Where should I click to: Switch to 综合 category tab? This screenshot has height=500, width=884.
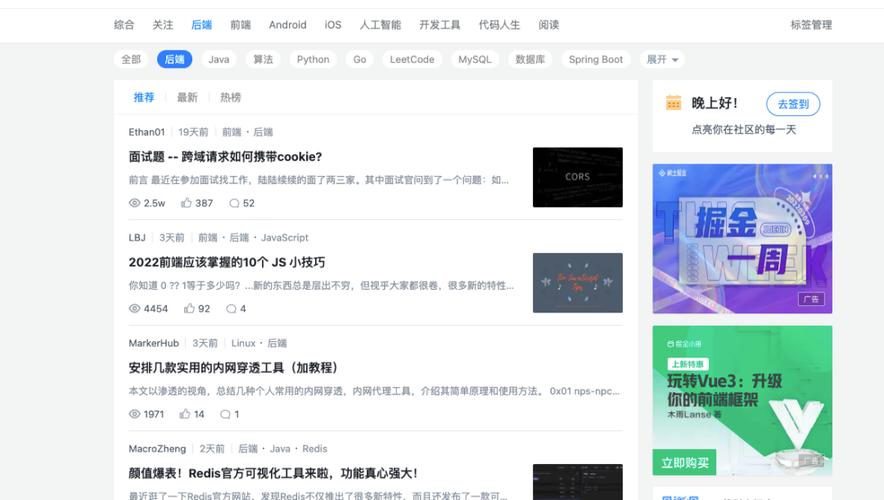pos(124,25)
